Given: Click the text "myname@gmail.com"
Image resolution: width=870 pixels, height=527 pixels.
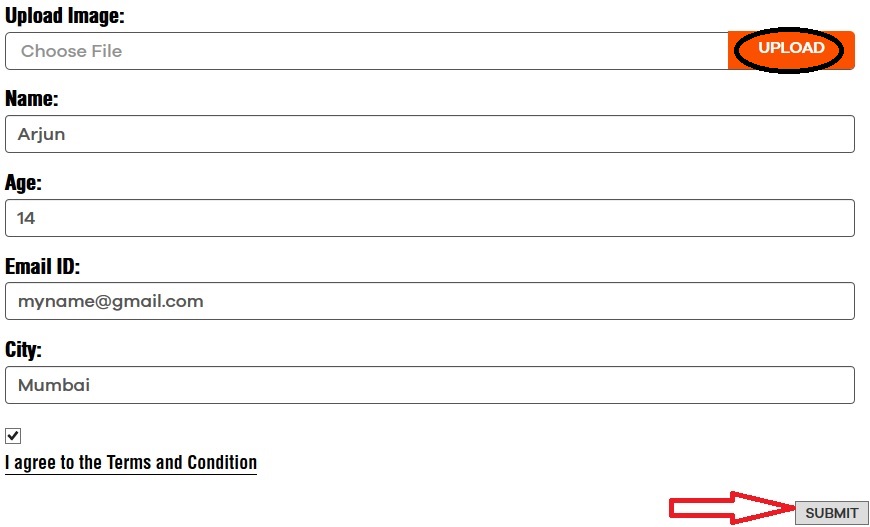Looking at the screenshot, I should (110, 301).
